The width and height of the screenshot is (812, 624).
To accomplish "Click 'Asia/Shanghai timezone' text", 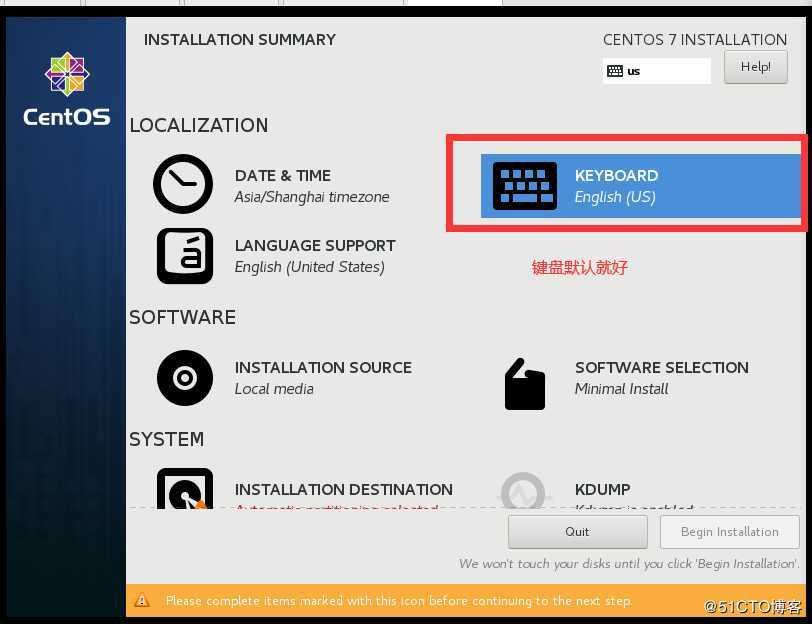I will pos(312,197).
